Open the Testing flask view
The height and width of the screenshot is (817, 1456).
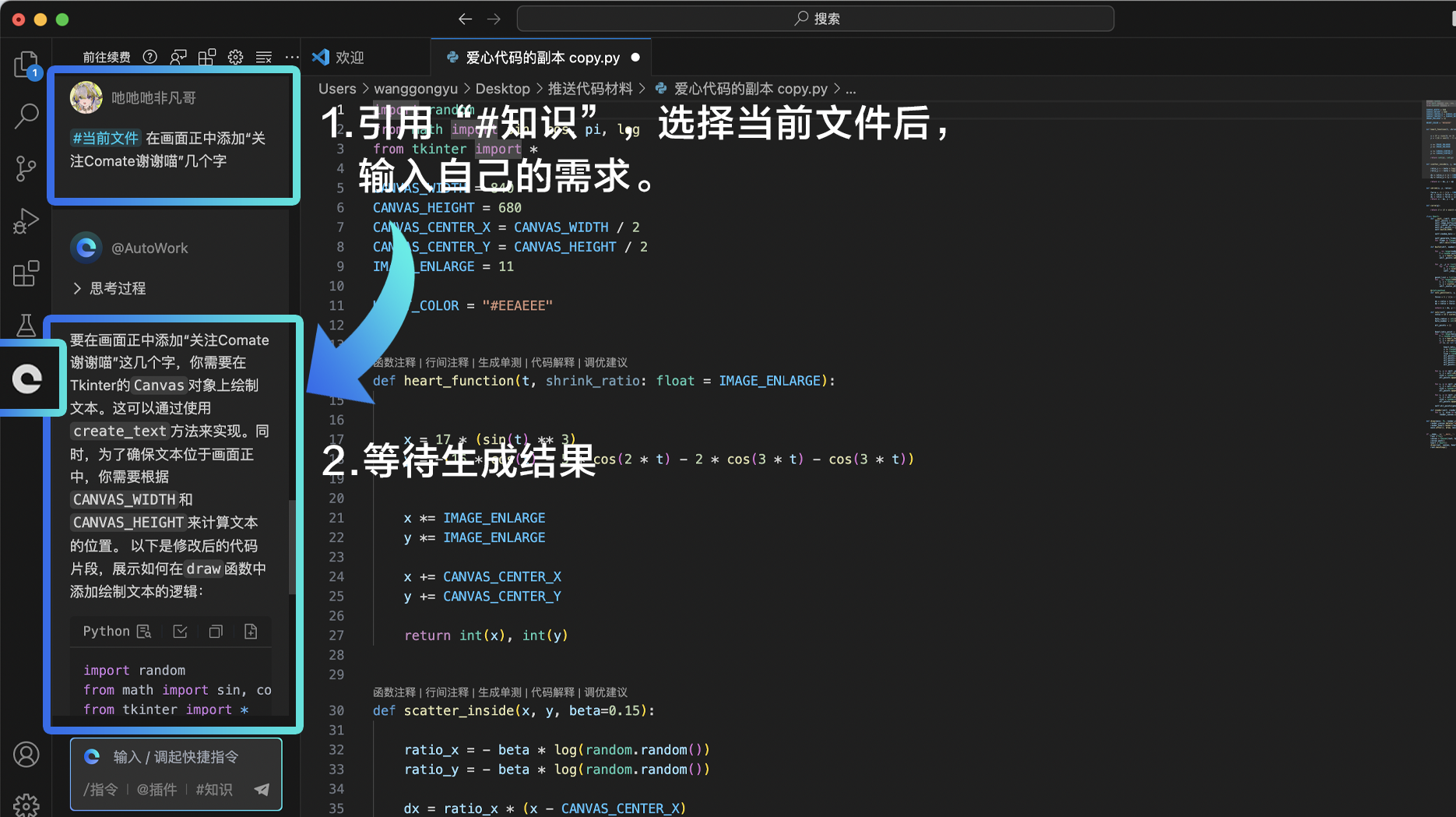[x=26, y=326]
